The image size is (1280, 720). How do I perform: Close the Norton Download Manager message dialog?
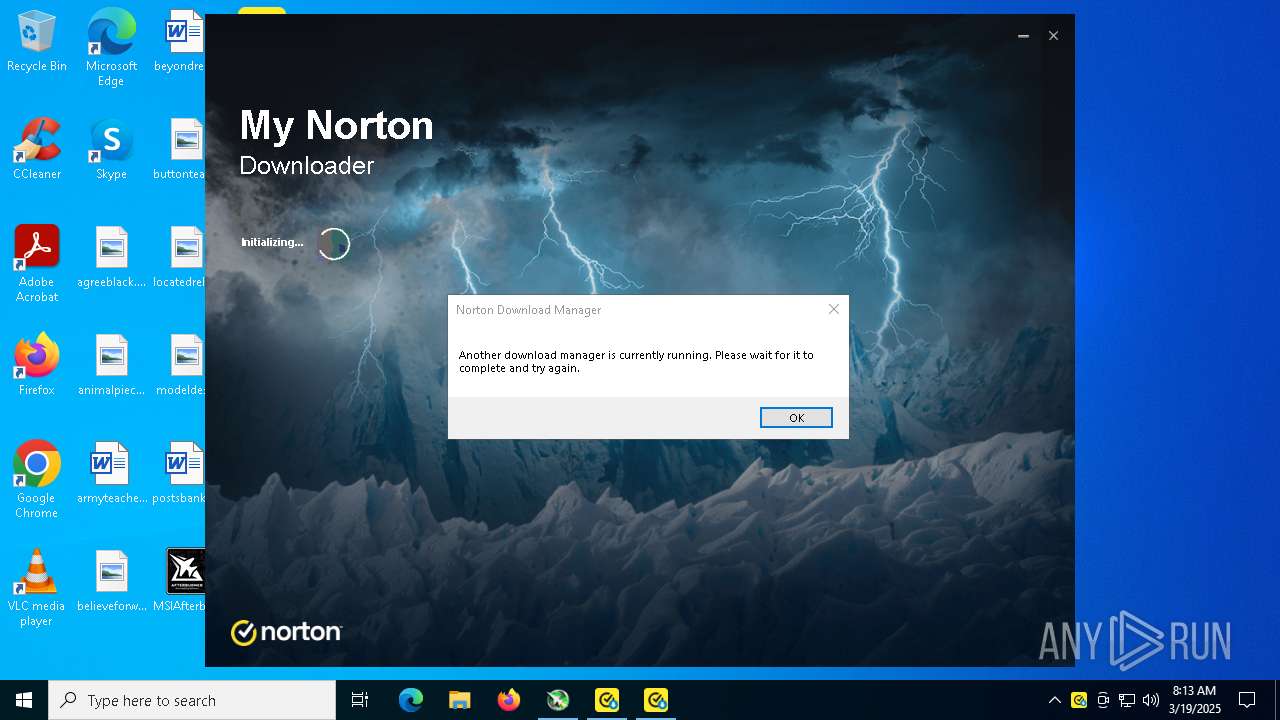click(x=833, y=309)
